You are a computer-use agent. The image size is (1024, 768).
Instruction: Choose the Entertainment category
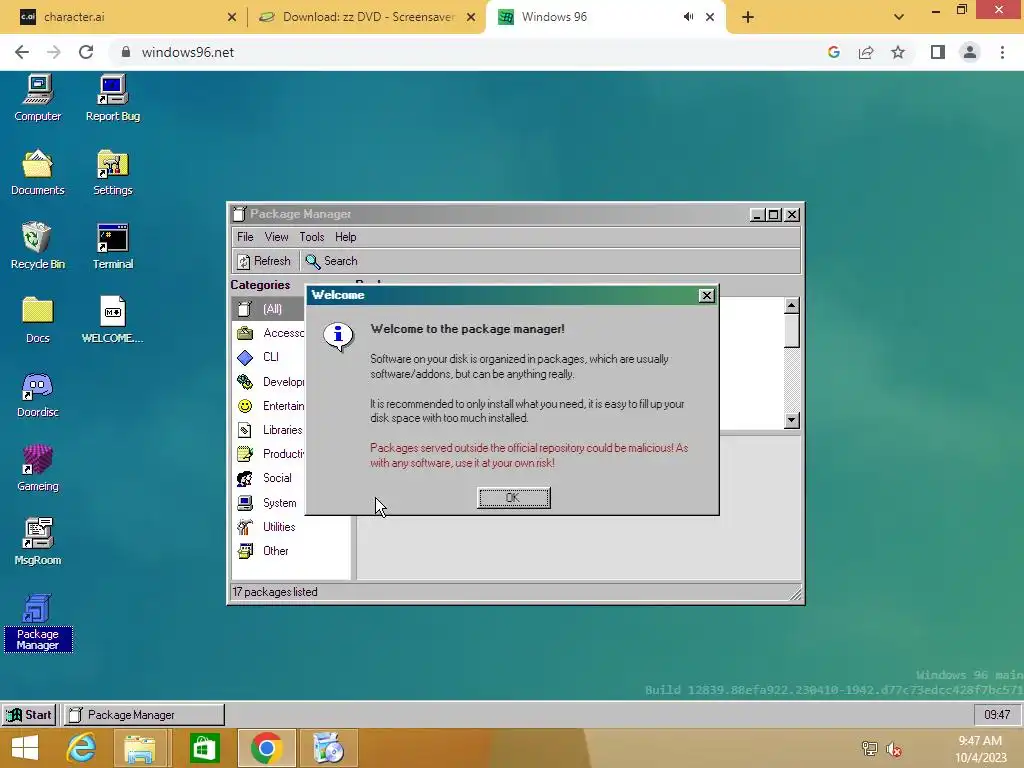coord(268,406)
